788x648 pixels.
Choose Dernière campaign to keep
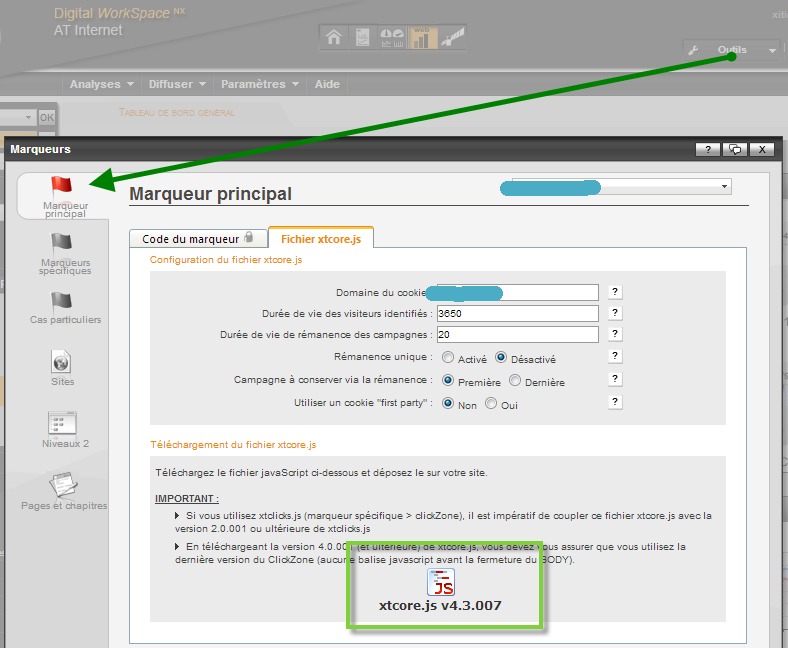click(x=515, y=380)
